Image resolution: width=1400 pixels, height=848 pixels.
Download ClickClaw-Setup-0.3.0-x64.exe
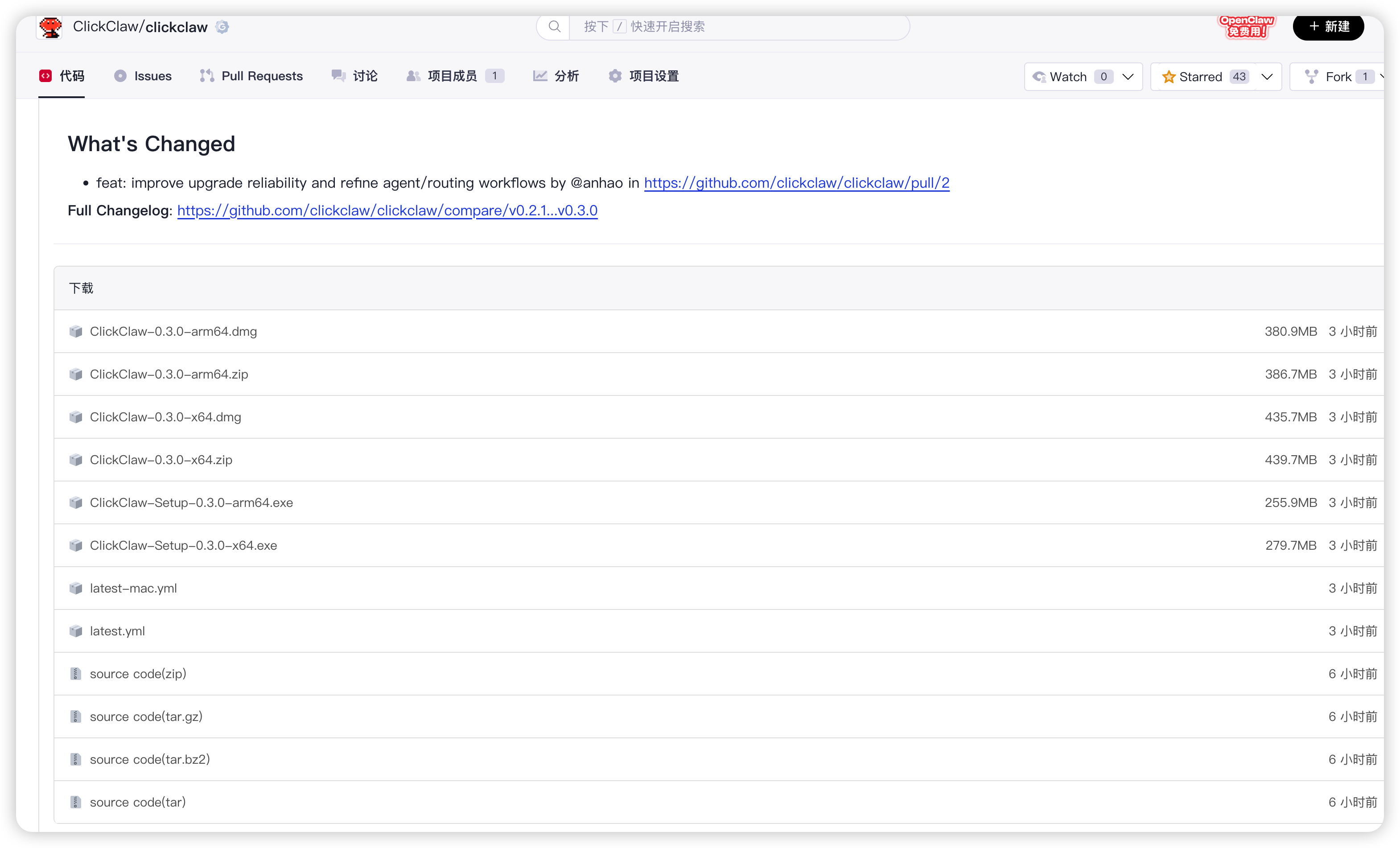184,545
